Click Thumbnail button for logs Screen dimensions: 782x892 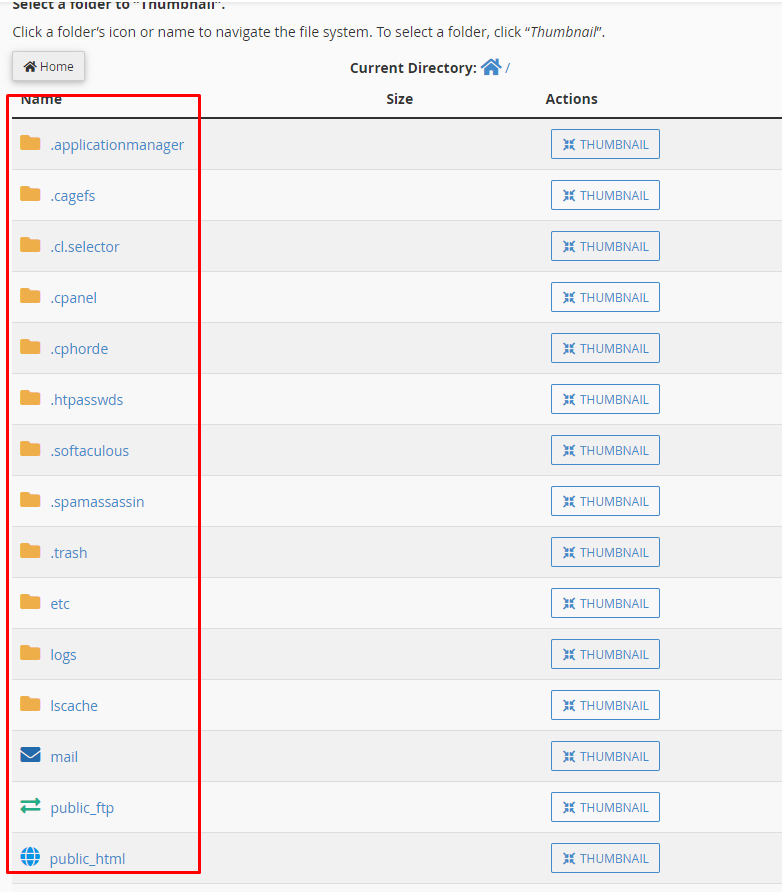(x=605, y=654)
